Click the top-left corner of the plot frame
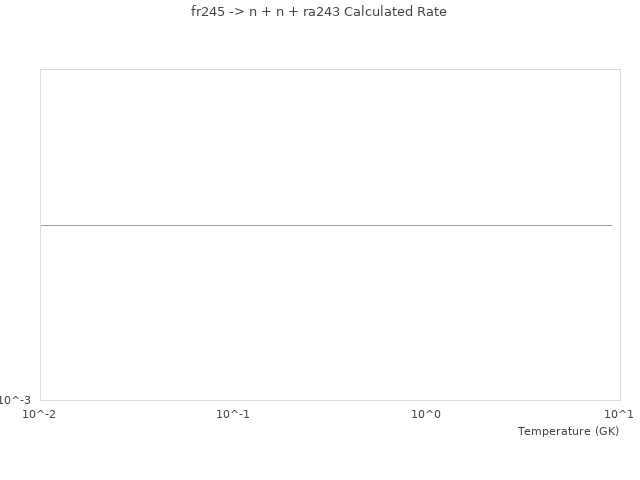This screenshot has height=480, width=640. [41, 70]
